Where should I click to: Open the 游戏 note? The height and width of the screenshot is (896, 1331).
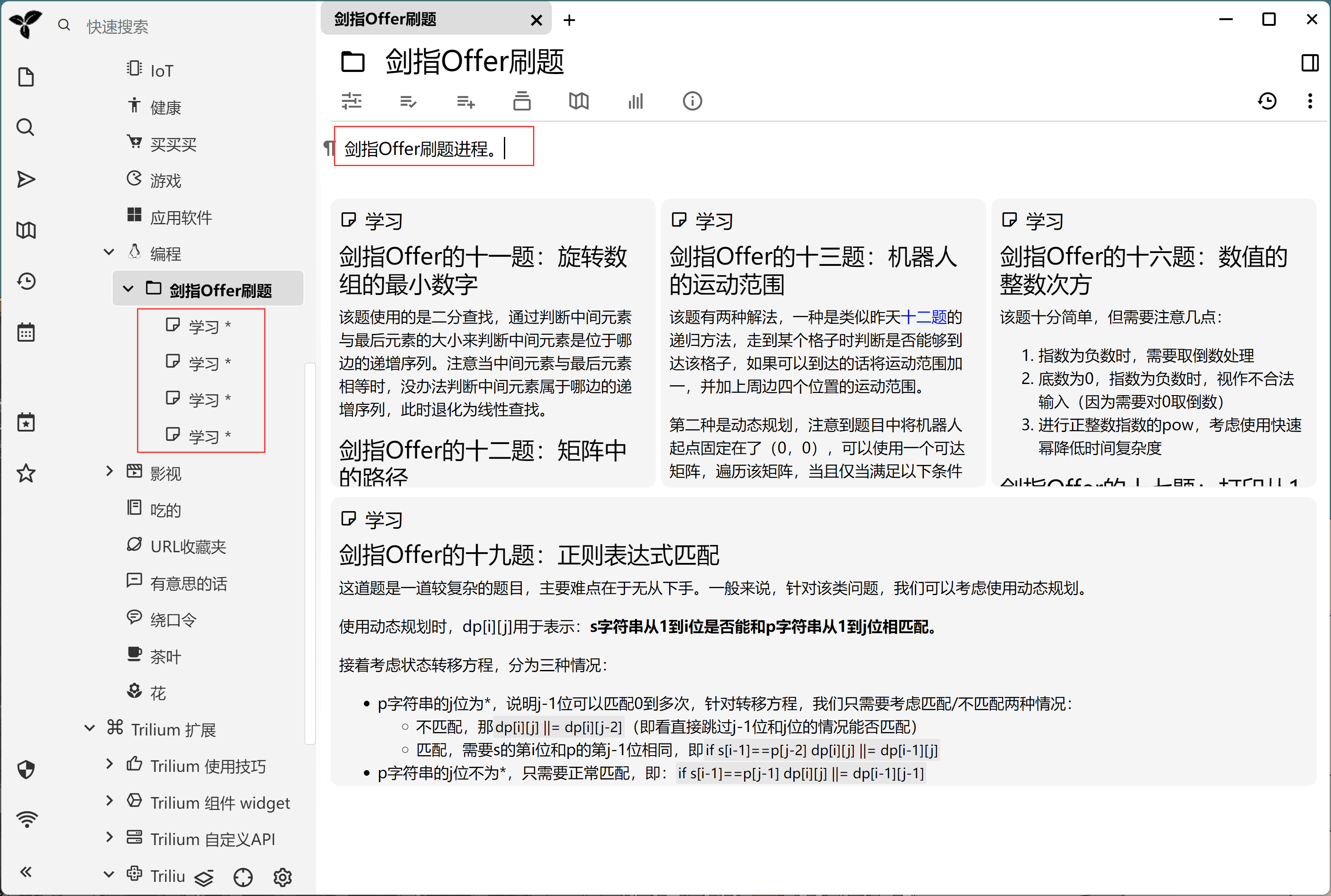pos(166,181)
